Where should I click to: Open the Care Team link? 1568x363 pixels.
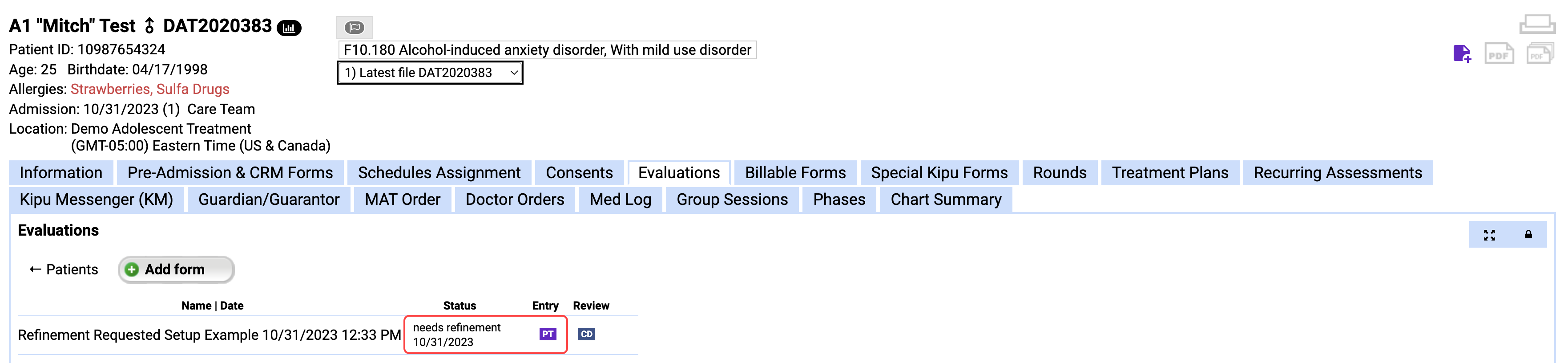point(221,110)
